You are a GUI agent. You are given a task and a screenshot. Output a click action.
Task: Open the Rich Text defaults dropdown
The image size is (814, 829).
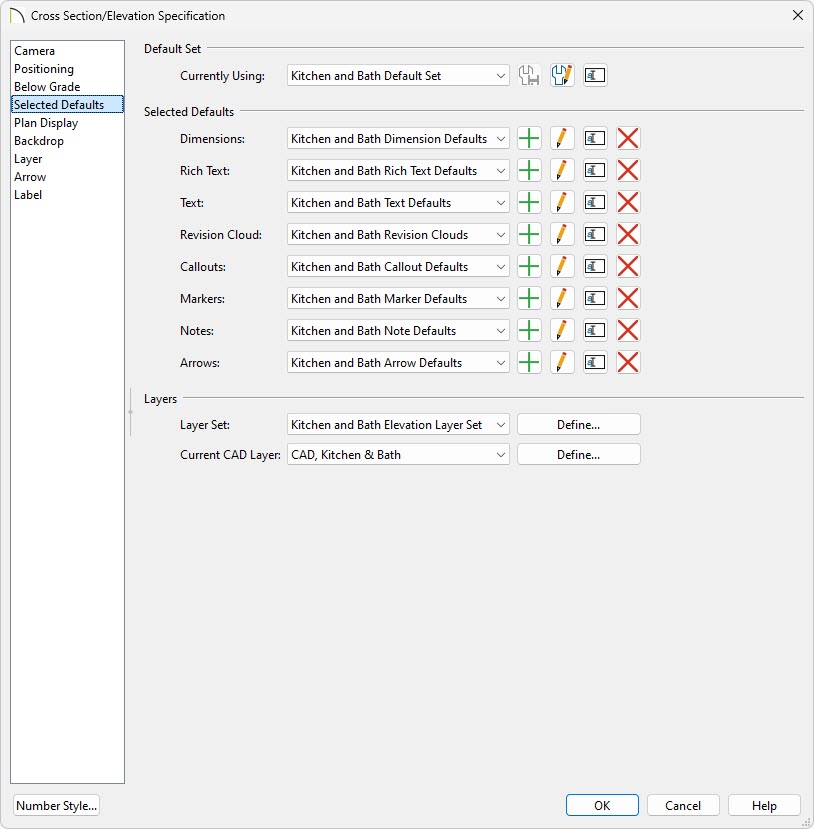point(398,171)
